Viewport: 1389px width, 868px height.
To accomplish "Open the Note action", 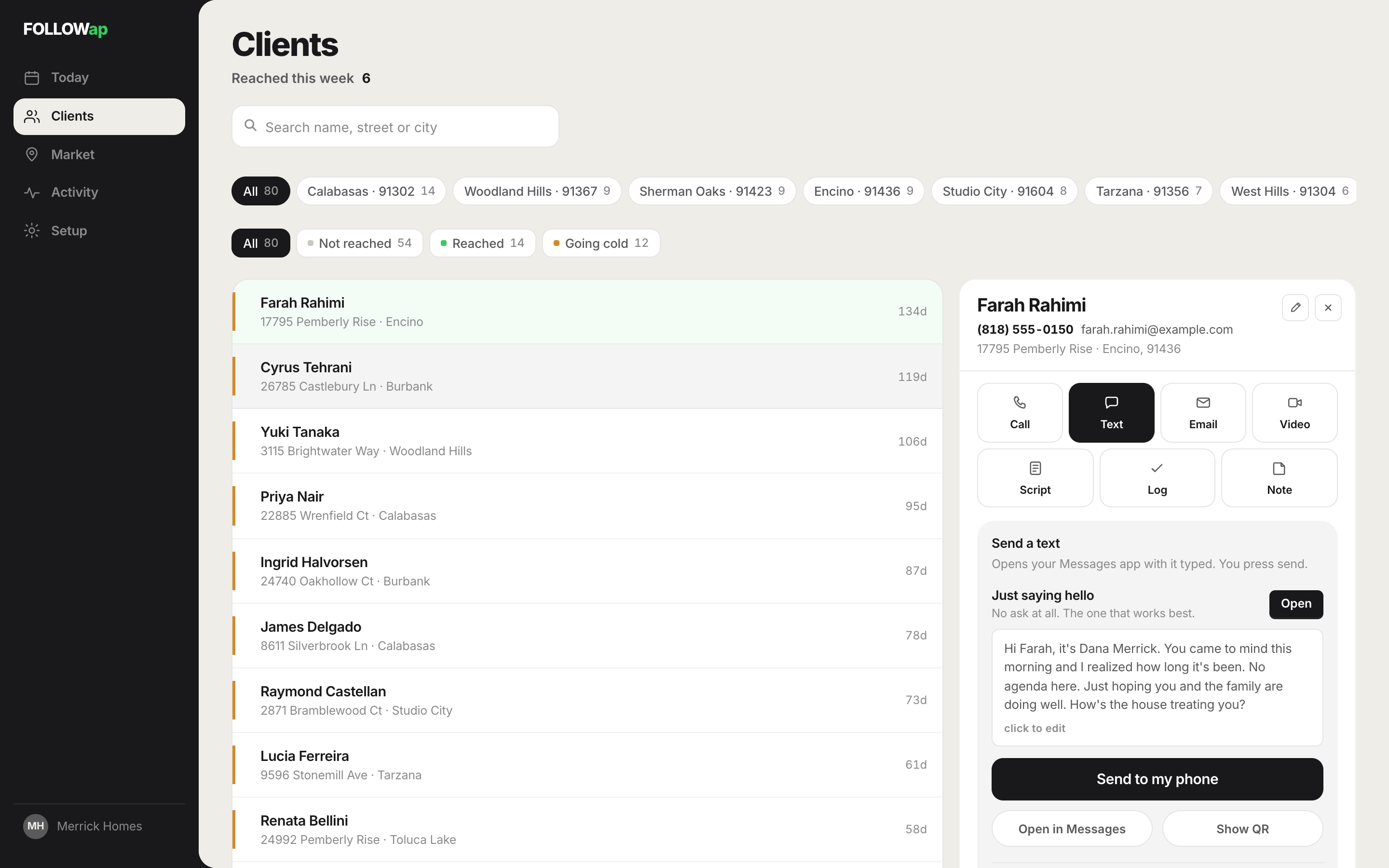I will [x=1280, y=478].
